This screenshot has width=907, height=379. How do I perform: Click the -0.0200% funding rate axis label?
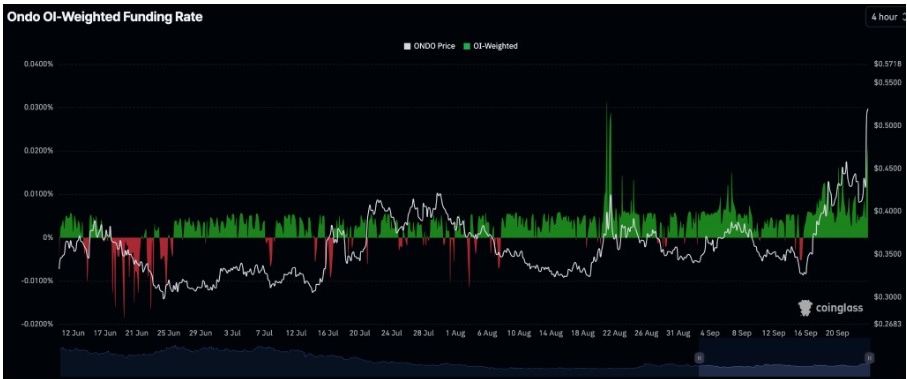click(x=37, y=324)
